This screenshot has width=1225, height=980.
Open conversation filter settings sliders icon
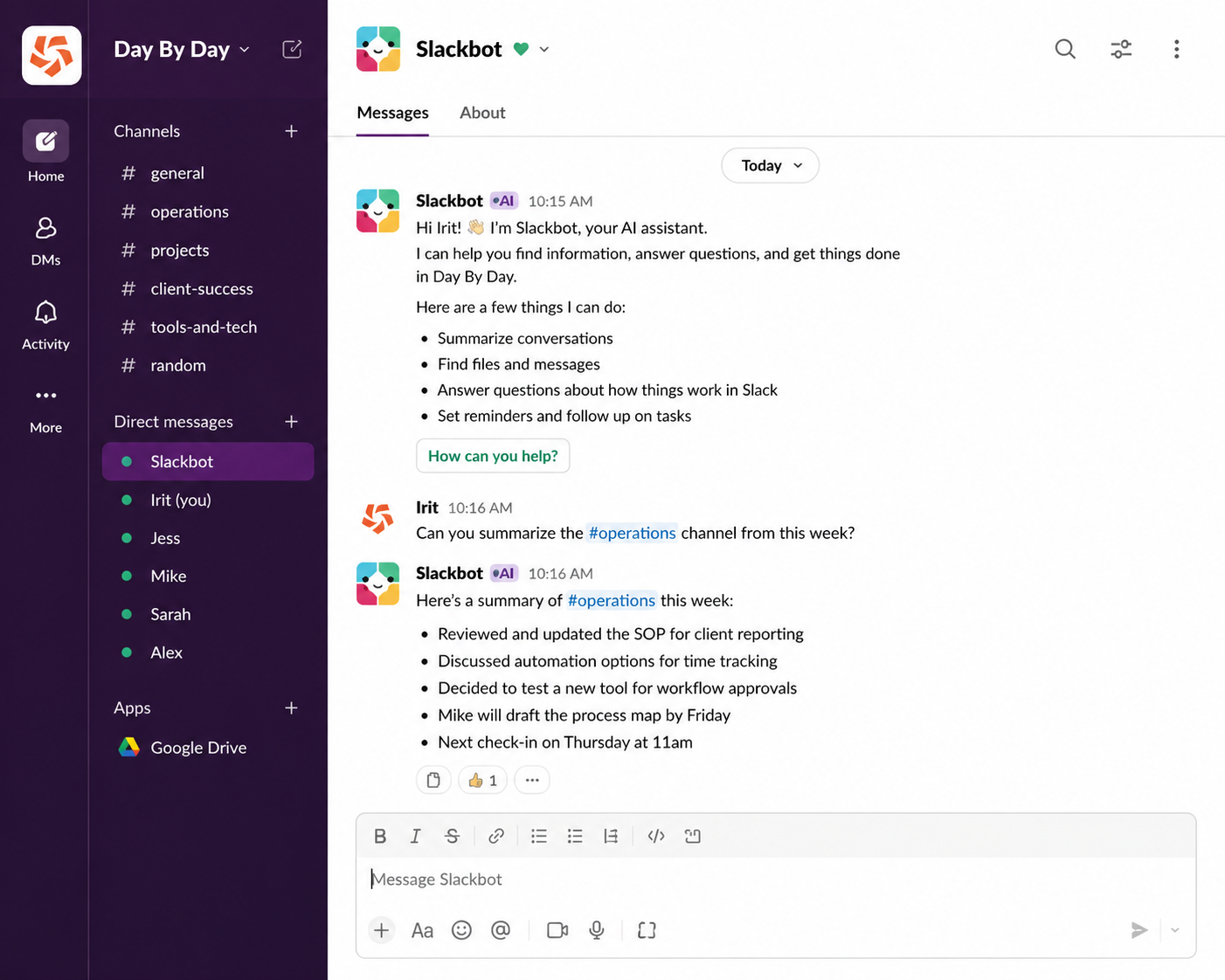pyautogui.click(x=1121, y=49)
